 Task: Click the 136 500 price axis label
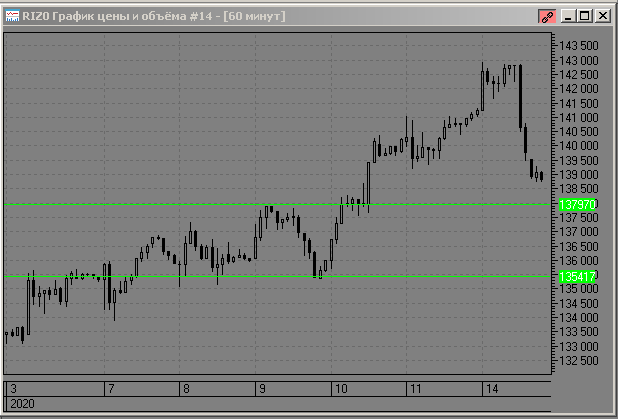[579, 246]
